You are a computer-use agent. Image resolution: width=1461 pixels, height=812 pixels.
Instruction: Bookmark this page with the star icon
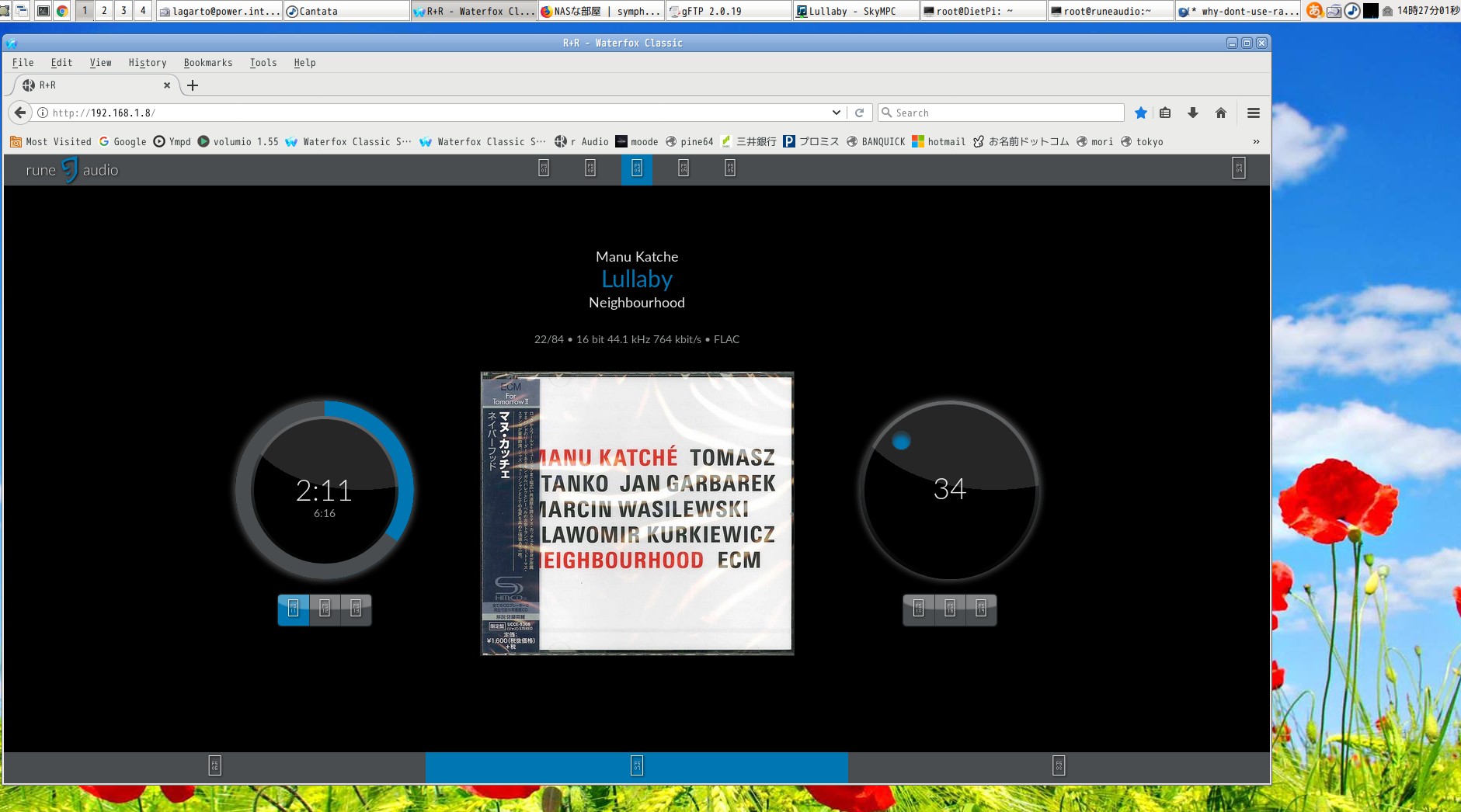1140,113
